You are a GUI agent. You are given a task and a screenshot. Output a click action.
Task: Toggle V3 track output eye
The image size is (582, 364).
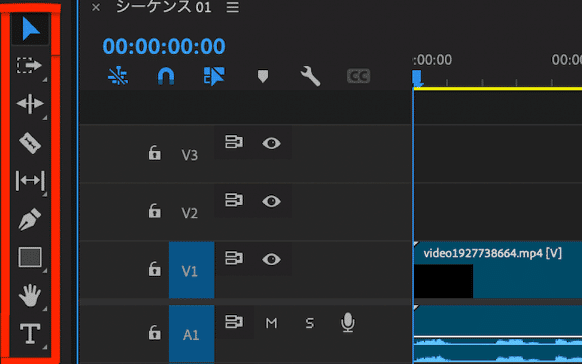[x=271, y=143]
